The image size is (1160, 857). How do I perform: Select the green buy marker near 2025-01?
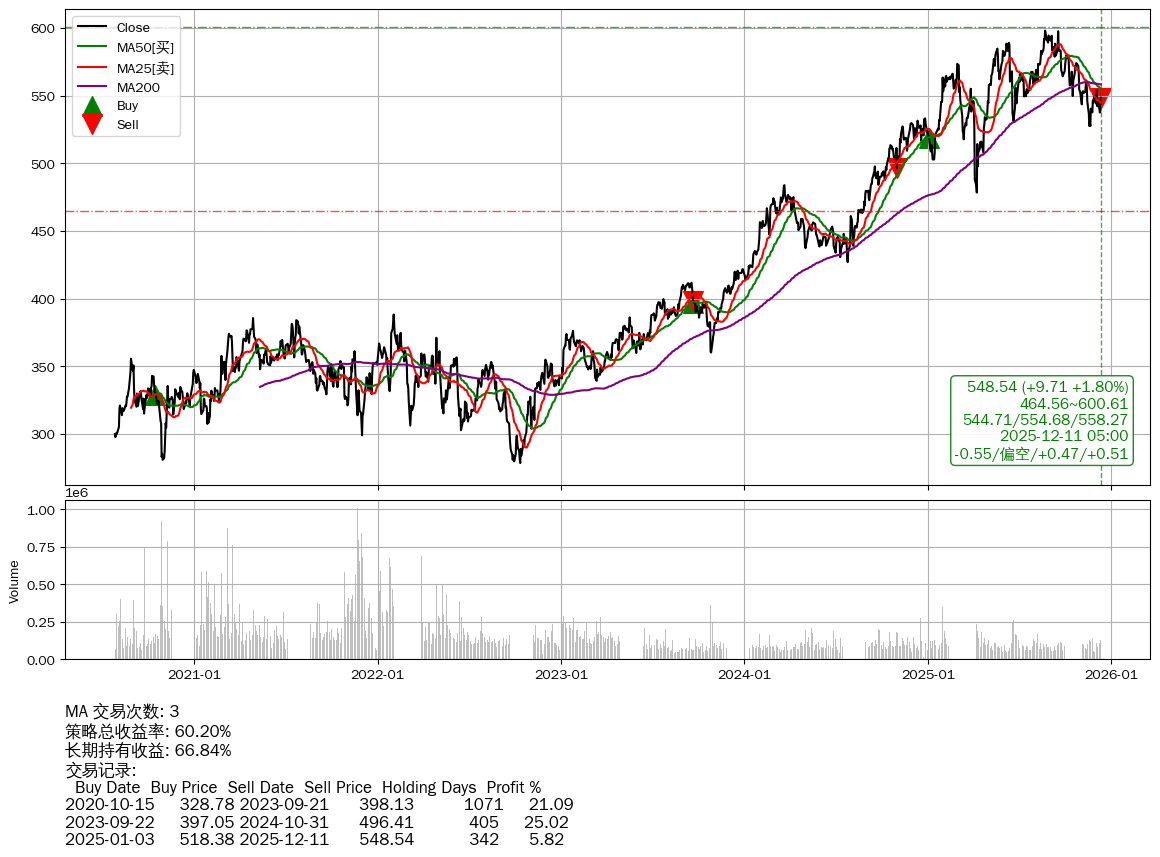[x=929, y=139]
